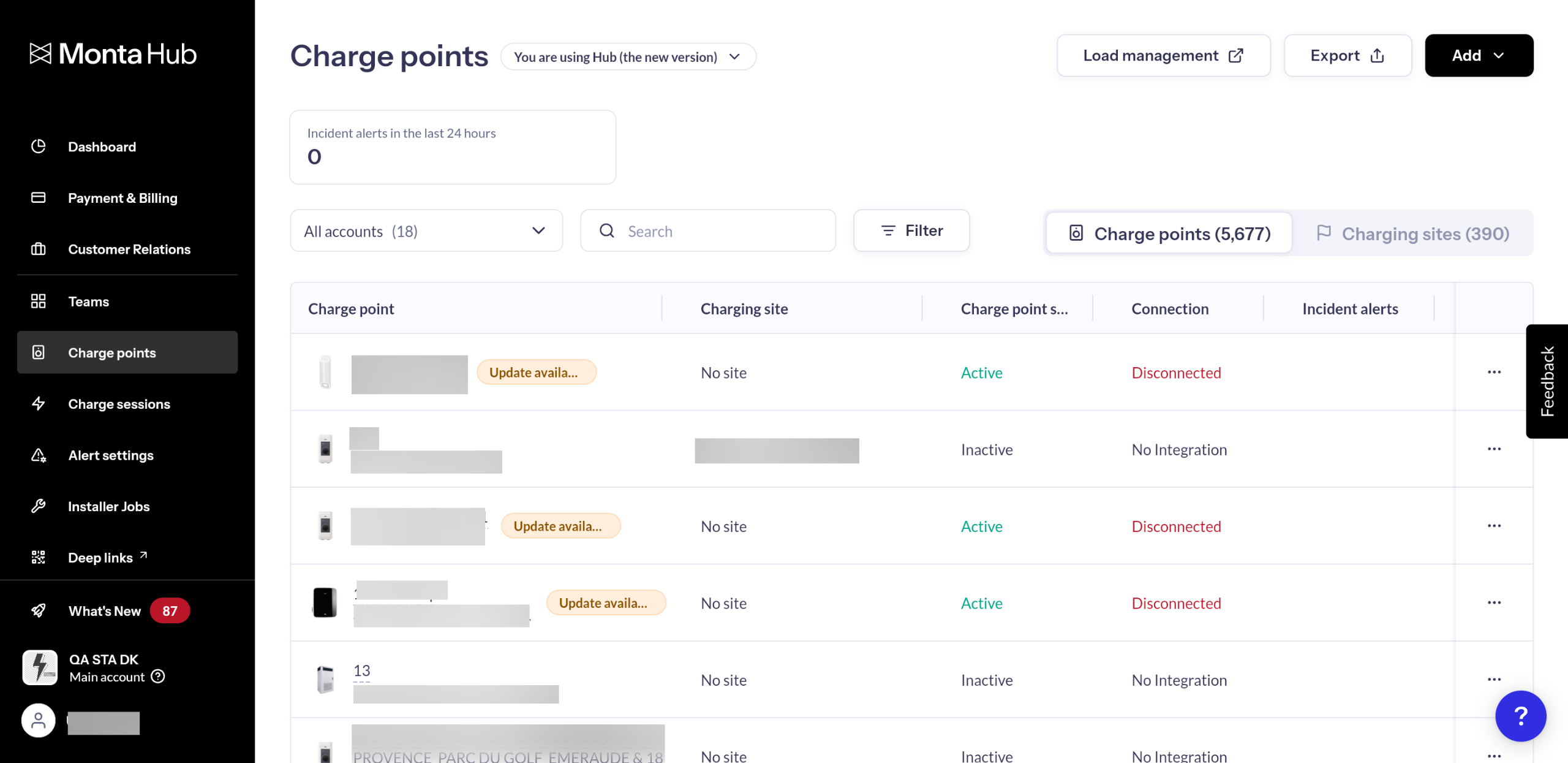The image size is (1568, 763).
Task: Click the What's New rocket icon
Action: (39, 611)
